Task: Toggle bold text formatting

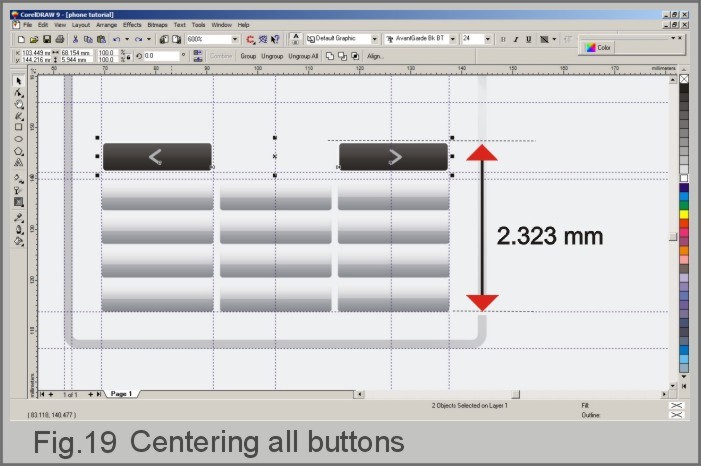Action: point(503,39)
